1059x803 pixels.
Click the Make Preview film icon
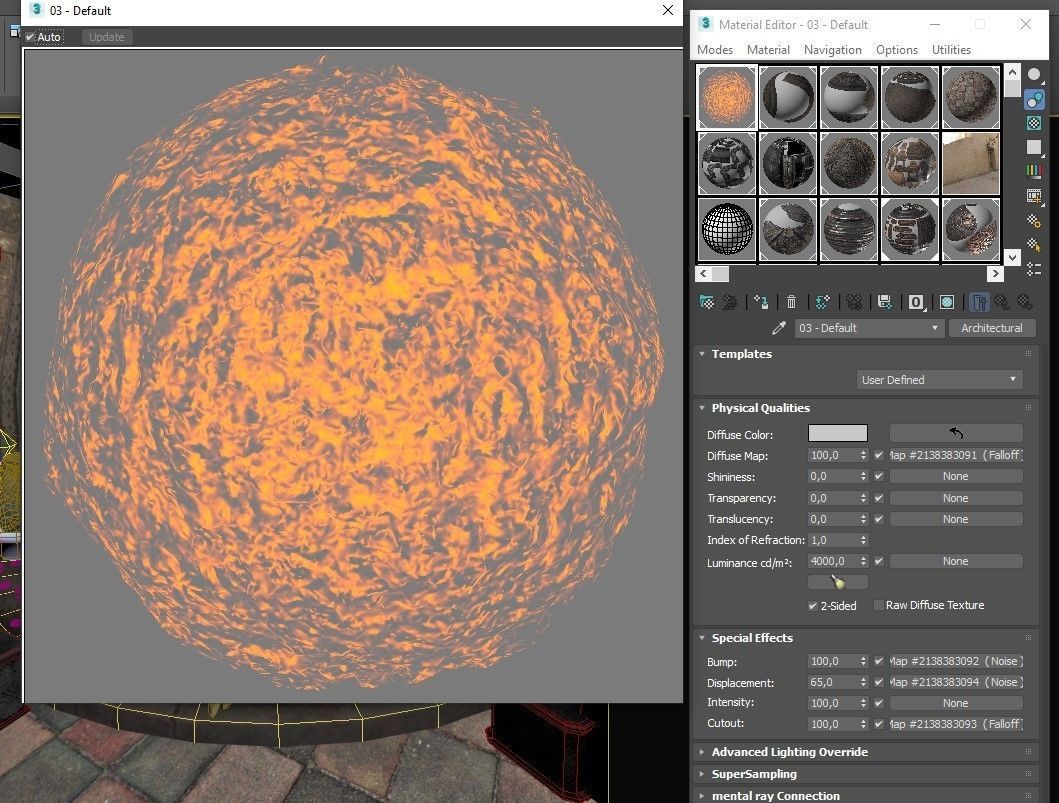click(1034, 196)
